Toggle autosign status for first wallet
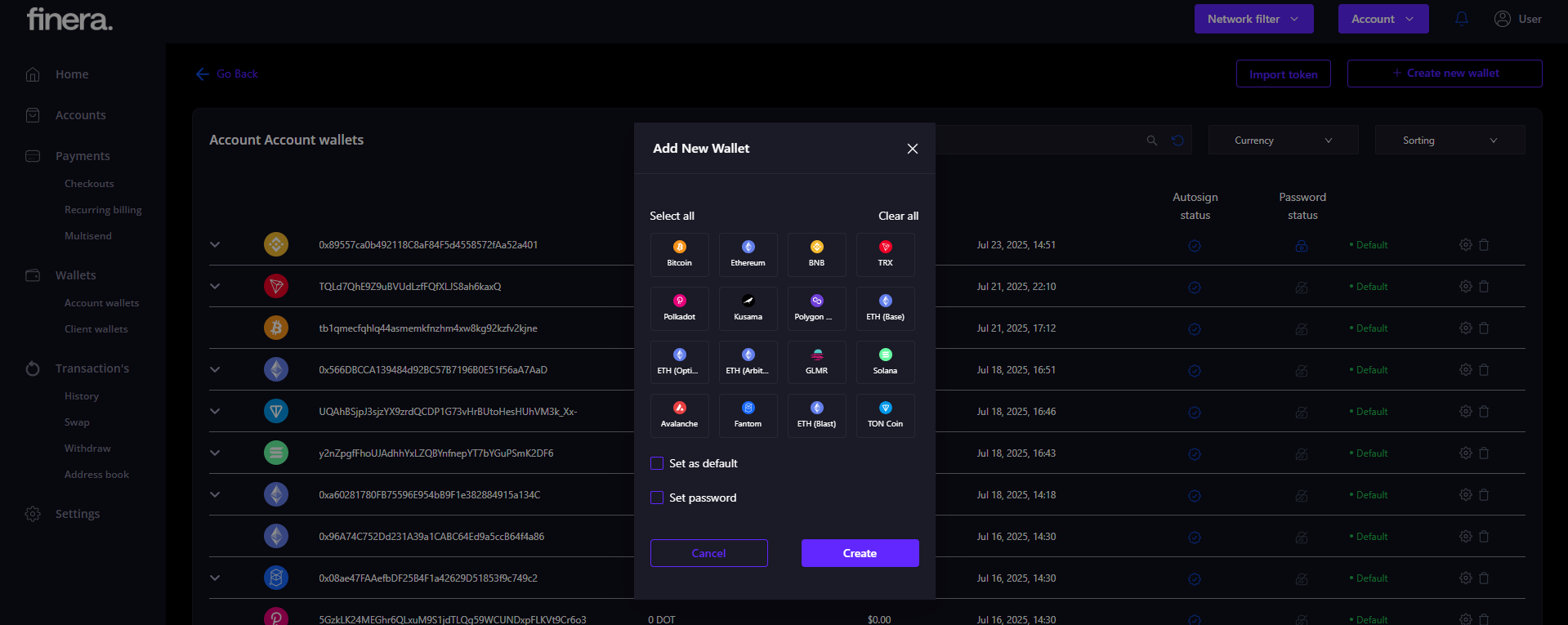The image size is (1568, 625). coord(1195,246)
